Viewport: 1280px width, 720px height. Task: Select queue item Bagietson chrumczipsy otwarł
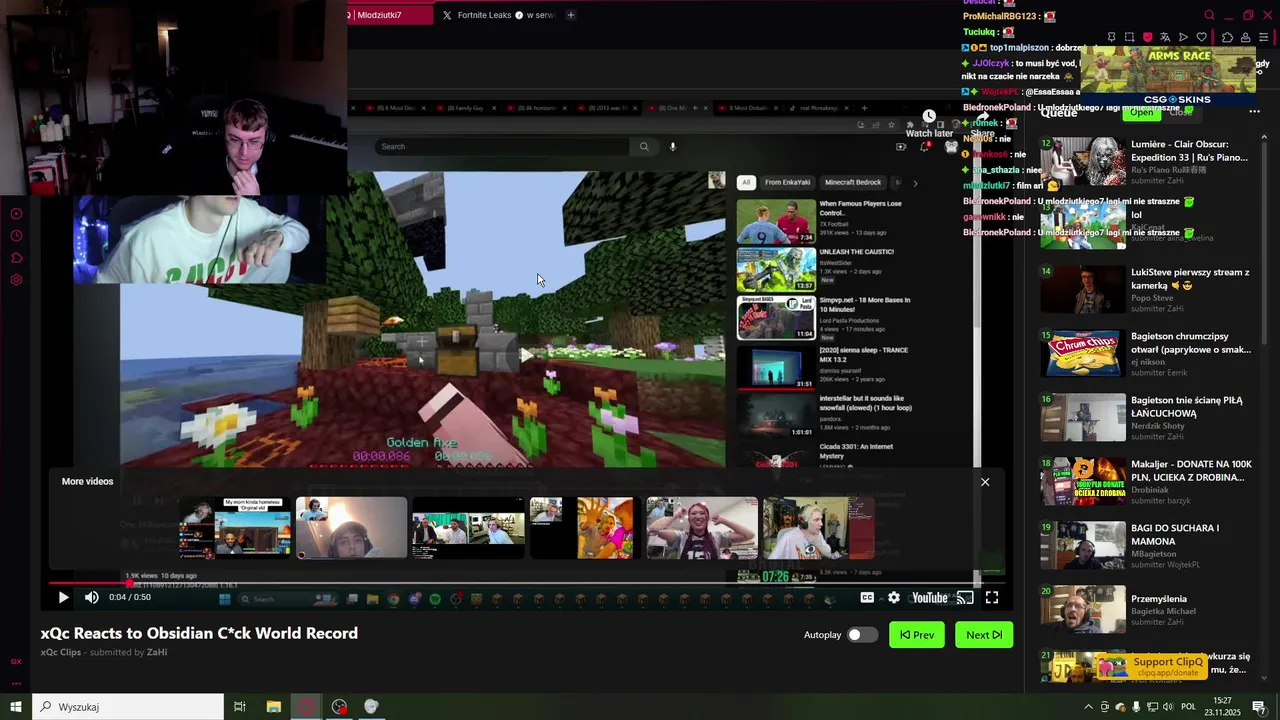coord(1147,353)
